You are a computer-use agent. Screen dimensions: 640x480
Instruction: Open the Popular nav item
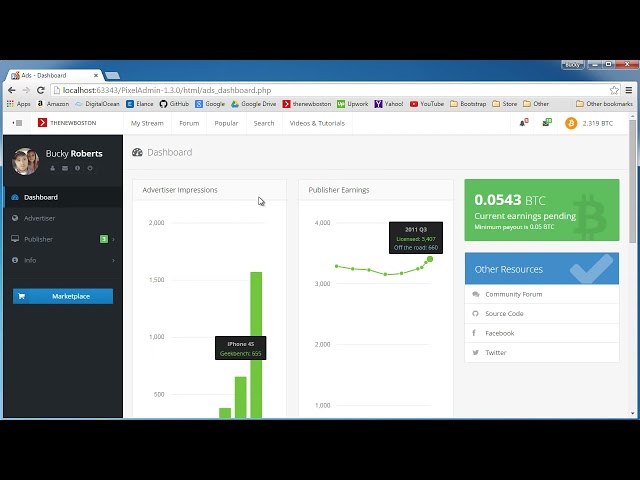[x=226, y=123]
